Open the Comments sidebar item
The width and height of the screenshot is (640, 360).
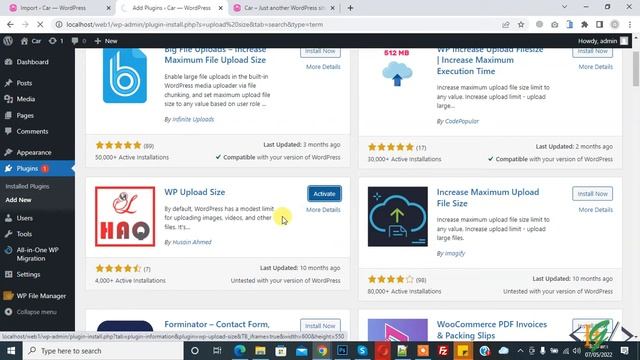32,131
